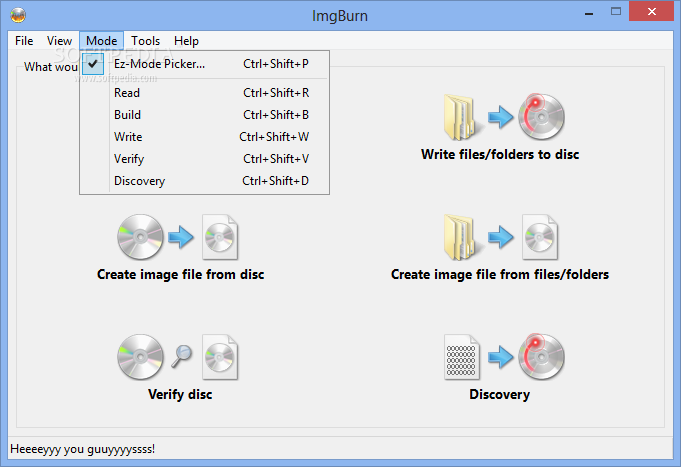681x467 pixels.
Task: Click the blue arrow in Create image file from disc
Action: [x=181, y=237]
